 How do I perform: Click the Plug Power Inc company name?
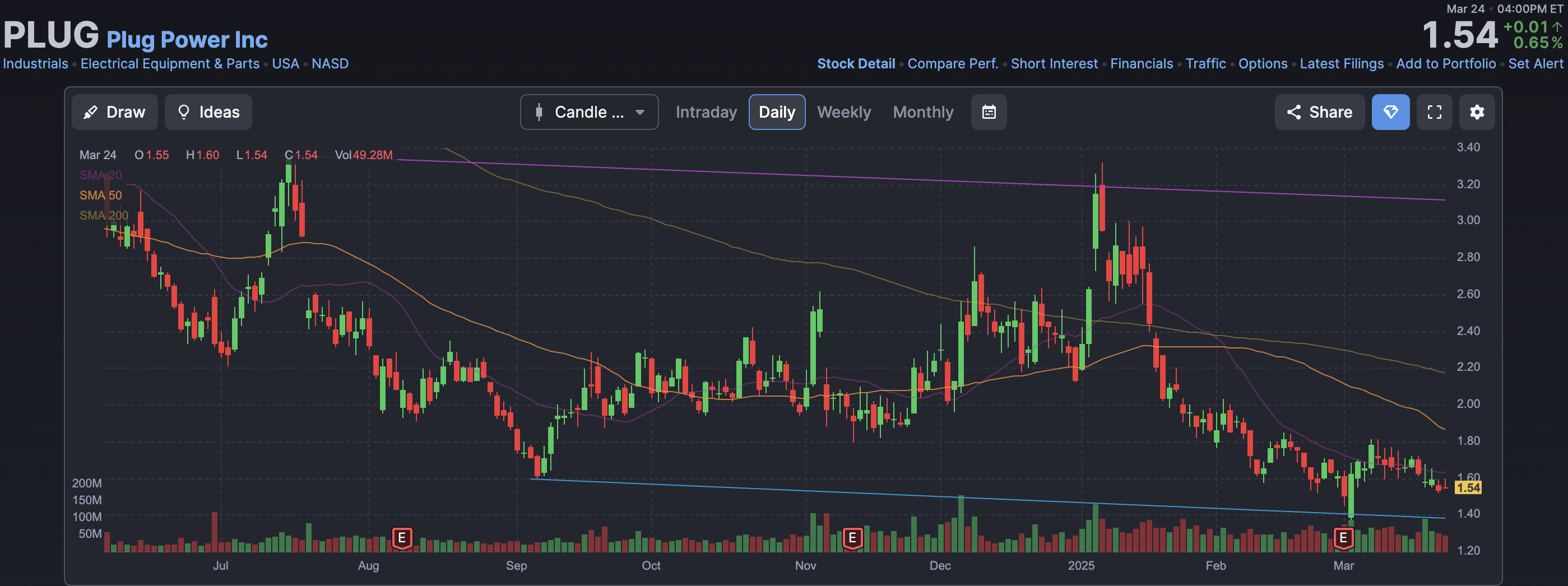pyautogui.click(x=187, y=40)
